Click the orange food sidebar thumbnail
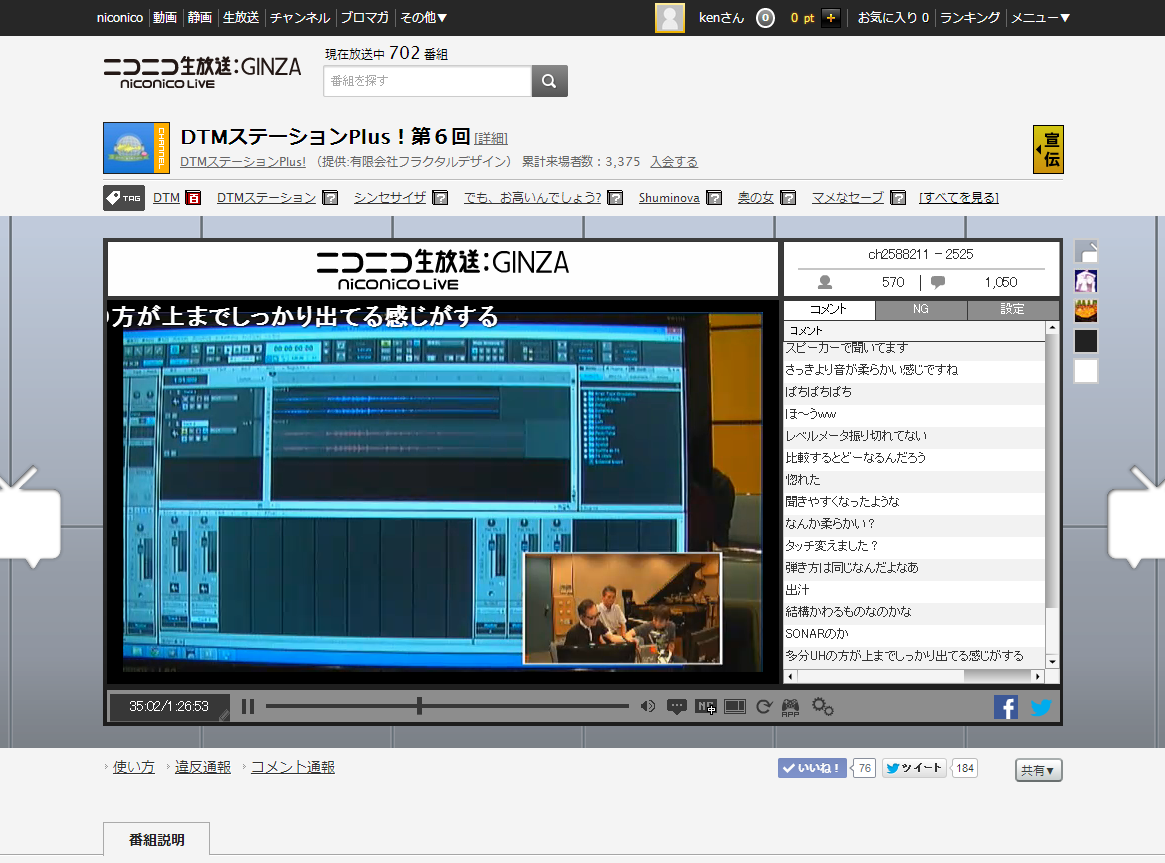 tap(1086, 311)
